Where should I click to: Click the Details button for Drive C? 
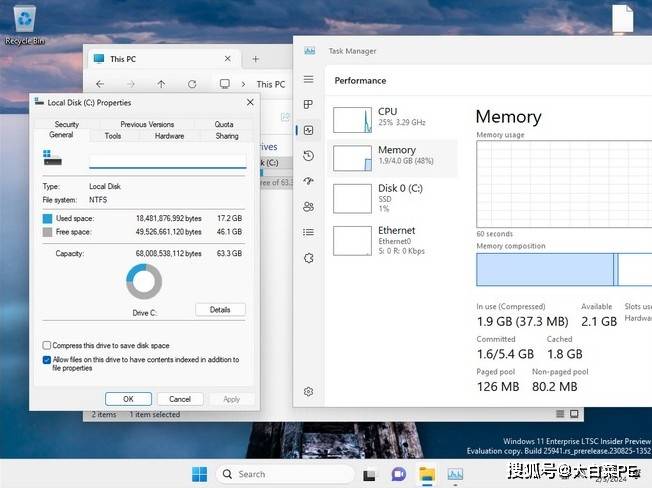click(x=220, y=310)
